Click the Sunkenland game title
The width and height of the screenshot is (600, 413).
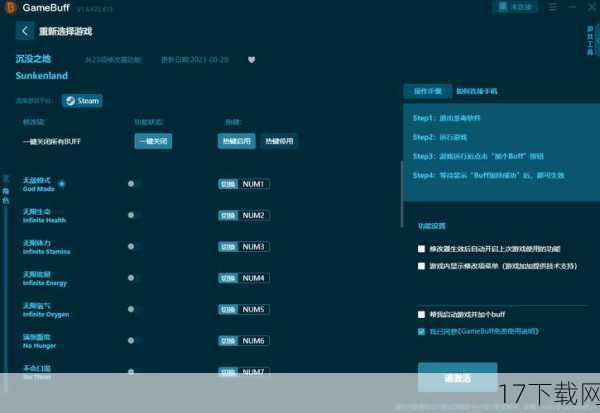pos(42,75)
